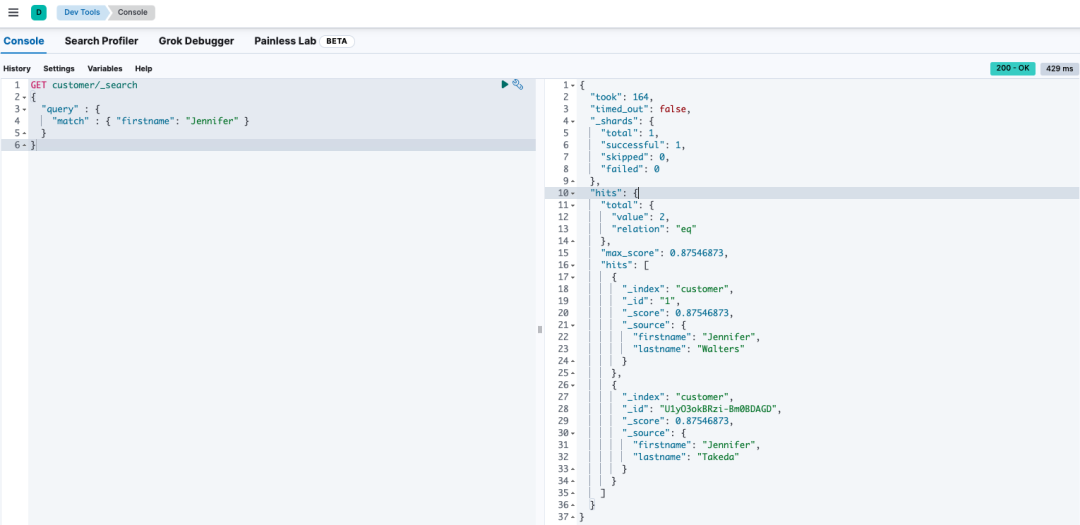Grab the panel resize divider handle
Viewport: 1080px width, 525px height.
pos(540,329)
